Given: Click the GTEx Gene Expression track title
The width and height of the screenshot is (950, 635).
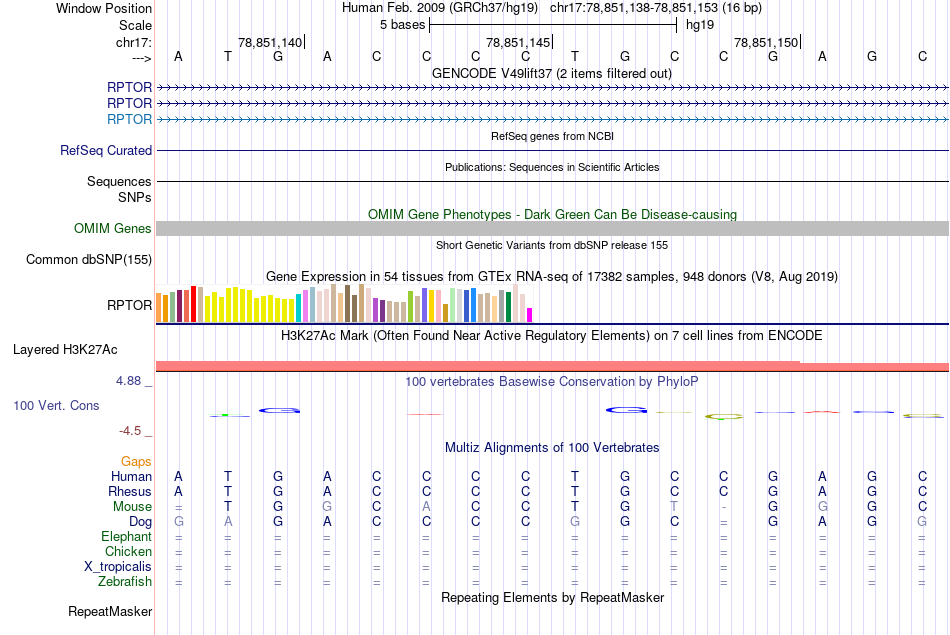Looking at the screenshot, I should 552,276.
